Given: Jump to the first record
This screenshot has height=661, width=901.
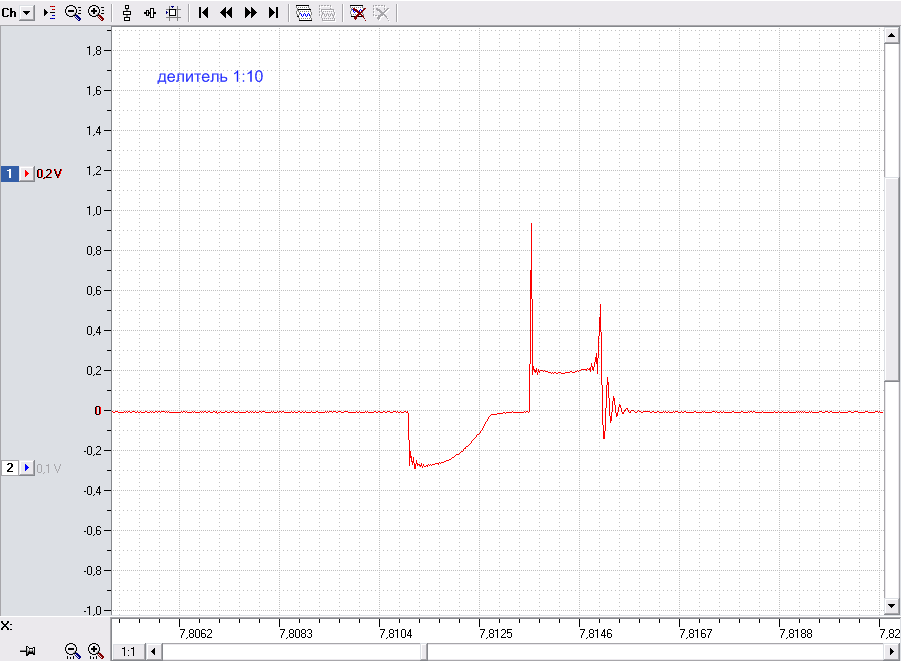Looking at the screenshot, I should tap(203, 13).
